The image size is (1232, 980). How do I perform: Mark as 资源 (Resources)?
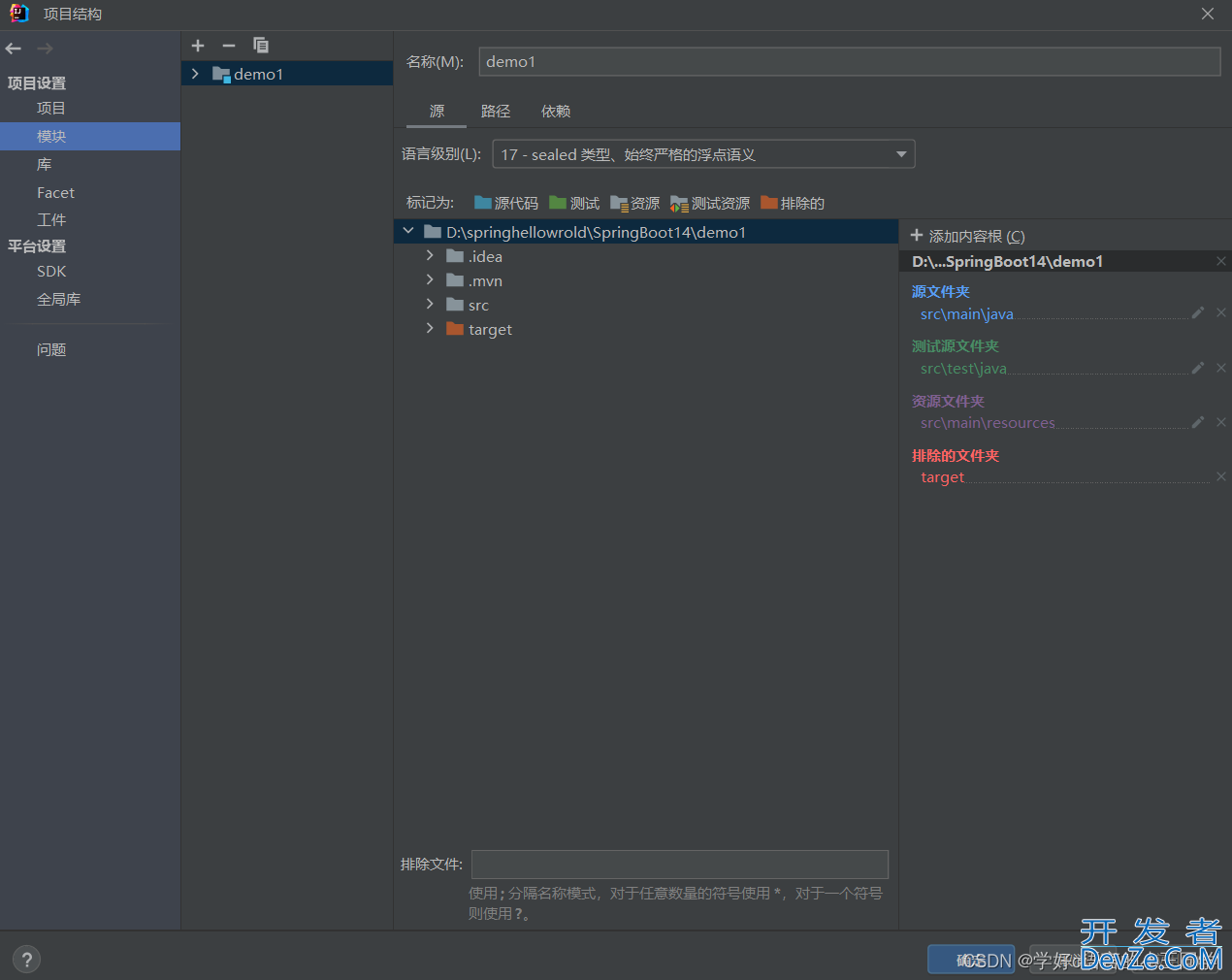635,203
